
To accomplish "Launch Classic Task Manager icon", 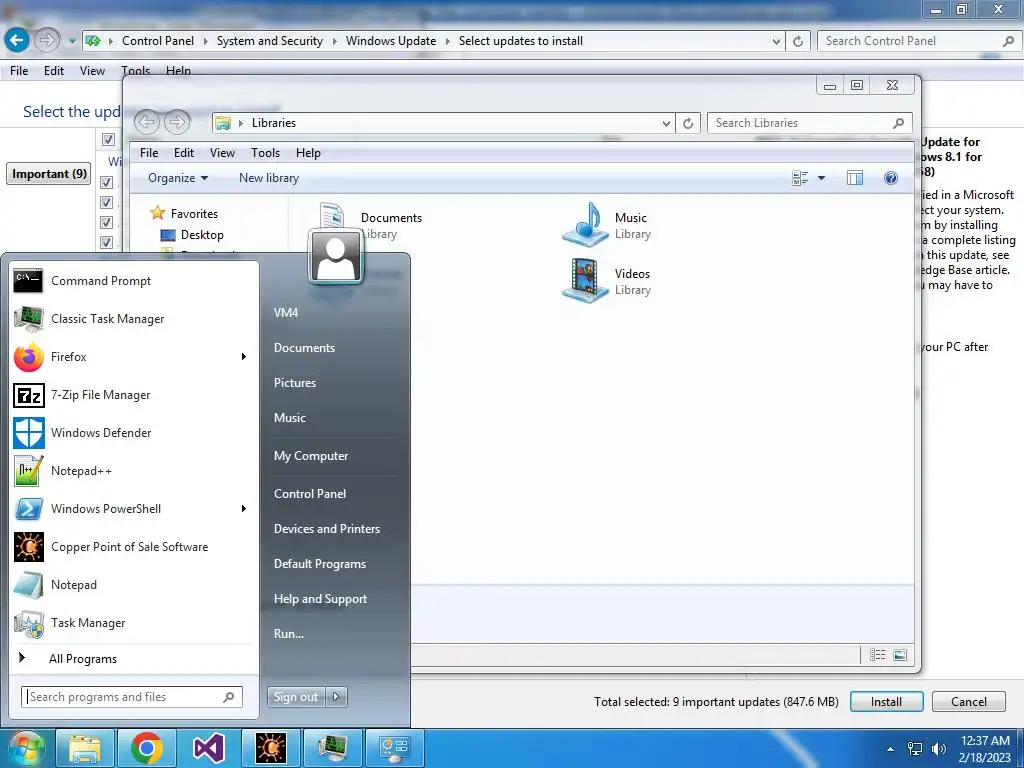I will coord(29,319).
